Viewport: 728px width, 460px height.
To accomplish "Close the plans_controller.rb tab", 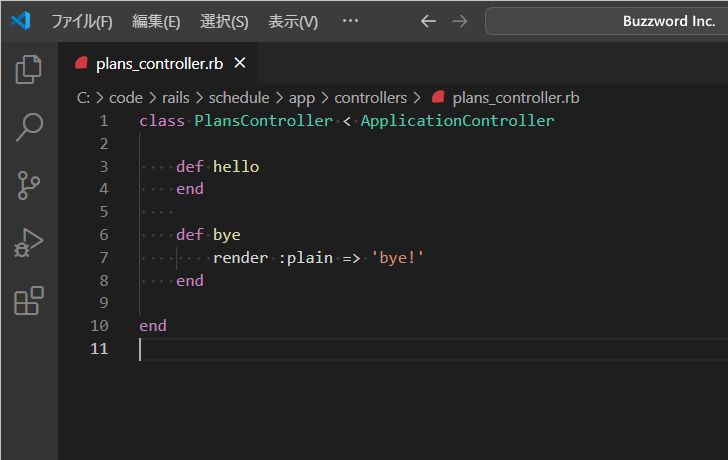I will coord(240,63).
